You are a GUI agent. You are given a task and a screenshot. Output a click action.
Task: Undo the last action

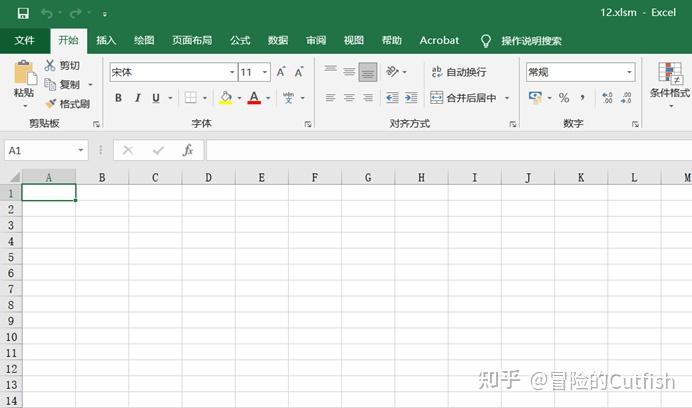(x=47, y=13)
